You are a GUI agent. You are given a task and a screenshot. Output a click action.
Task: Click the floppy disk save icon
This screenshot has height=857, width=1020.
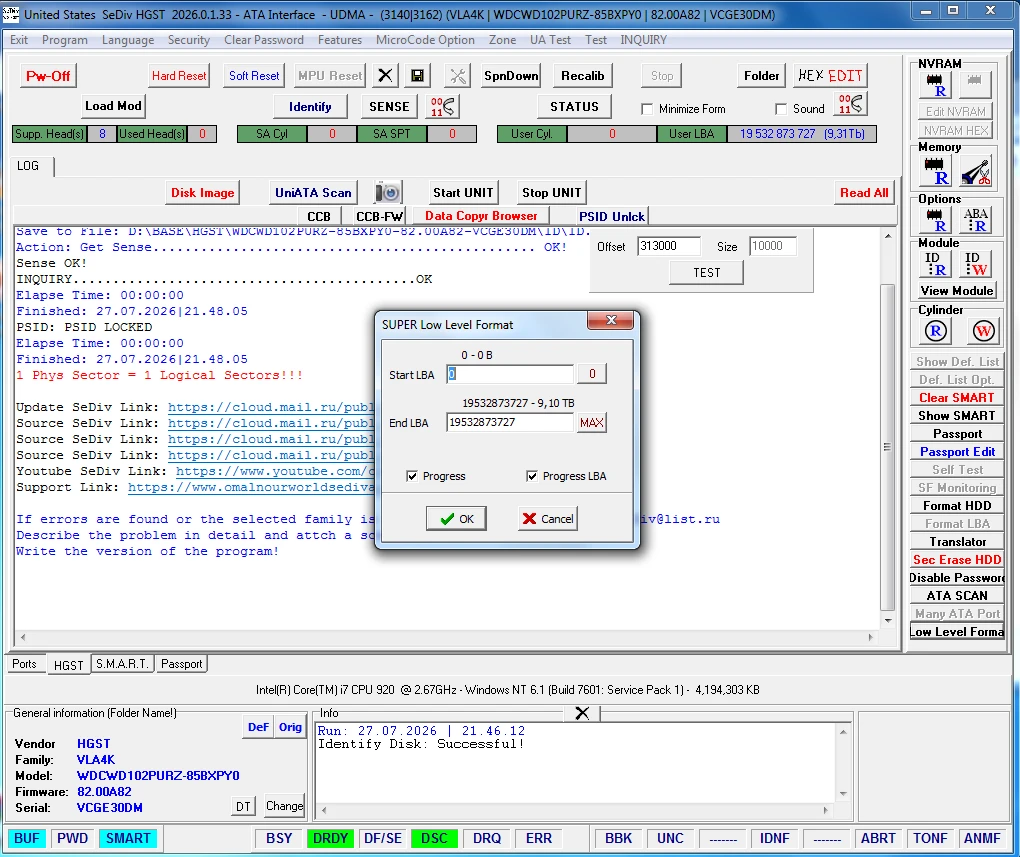(417, 75)
